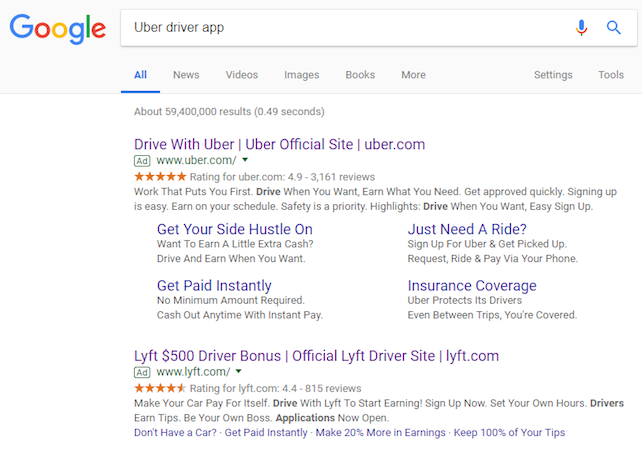Viewport: 642px width, 450px height.
Task: Click the Just Need A Ride? sitelink
Action: pyautogui.click(x=467, y=229)
